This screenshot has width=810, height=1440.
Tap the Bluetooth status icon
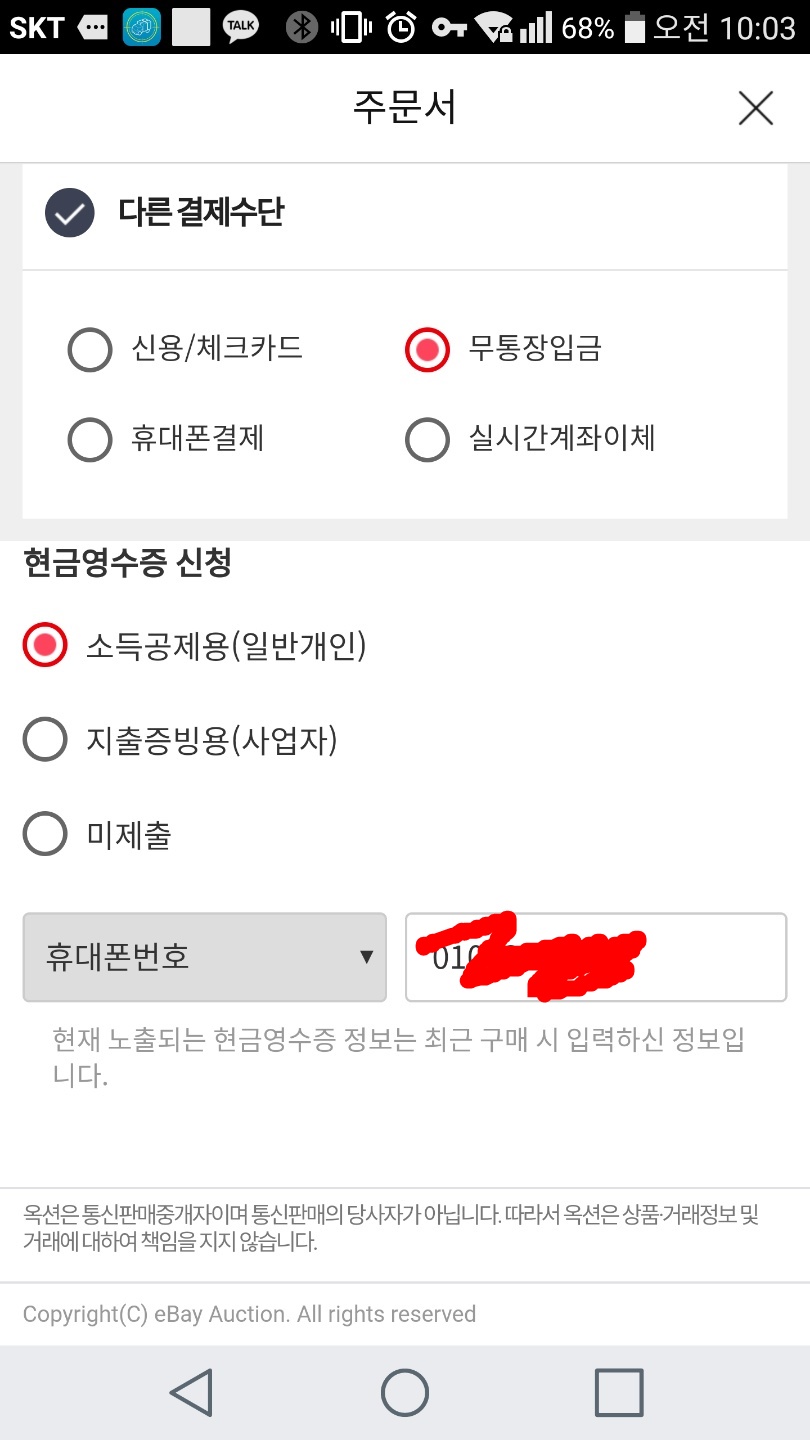click(301, 27)
